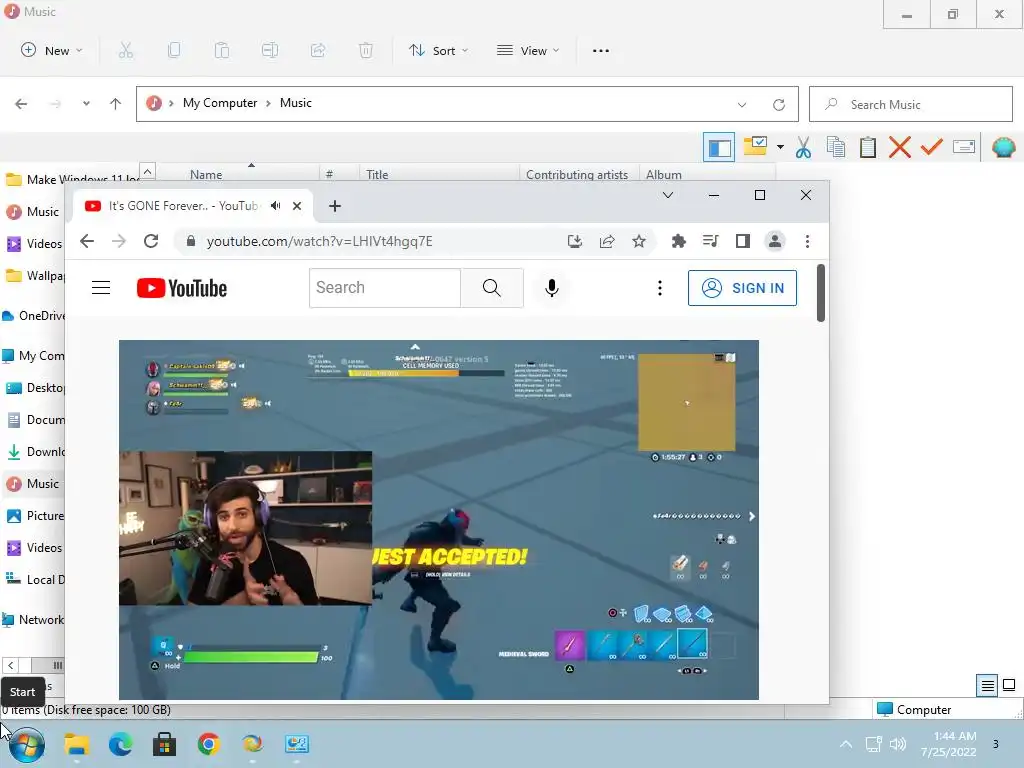Expand the New dropdown in Explorer
Image resolution: width=1024 pixels, height=768 pixels.
pos(52,50)
